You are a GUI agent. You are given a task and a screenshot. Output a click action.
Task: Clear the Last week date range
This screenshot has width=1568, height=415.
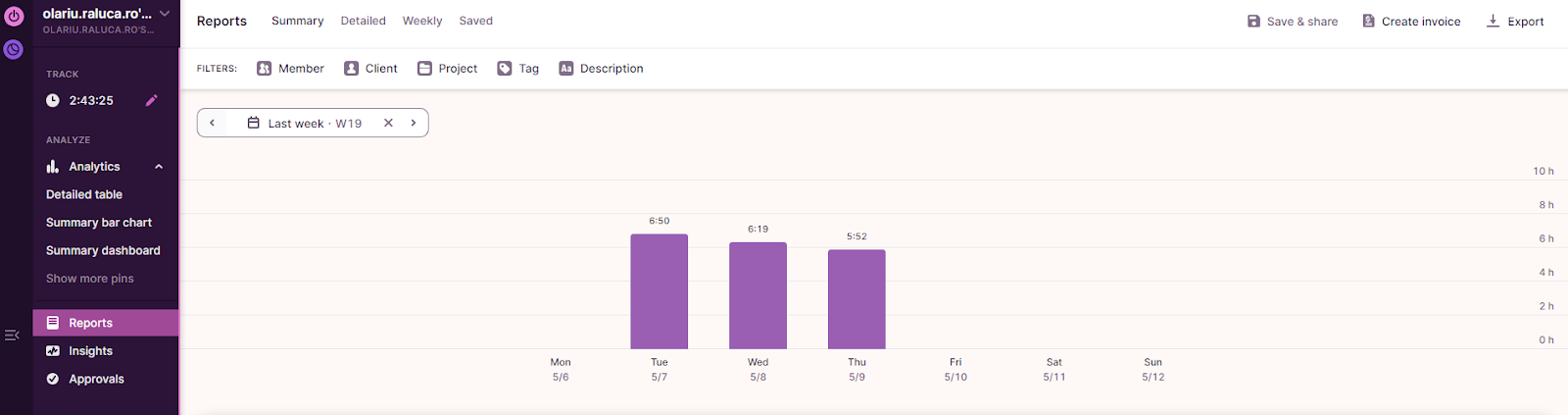(388, 123)
